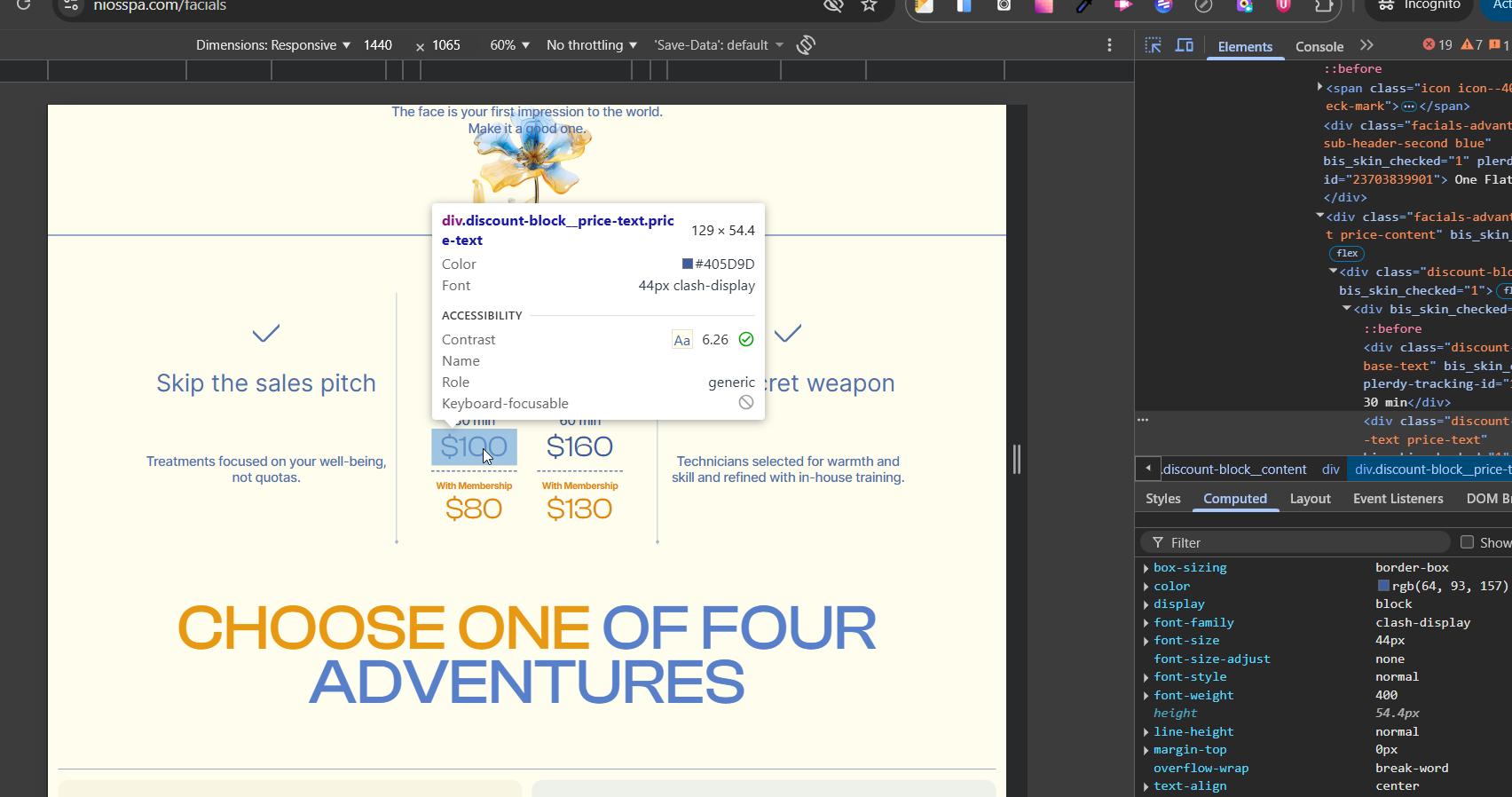The image size is (1512, 797).
Task: Switch to the Styles tab
Action: tap(1162, 499)
